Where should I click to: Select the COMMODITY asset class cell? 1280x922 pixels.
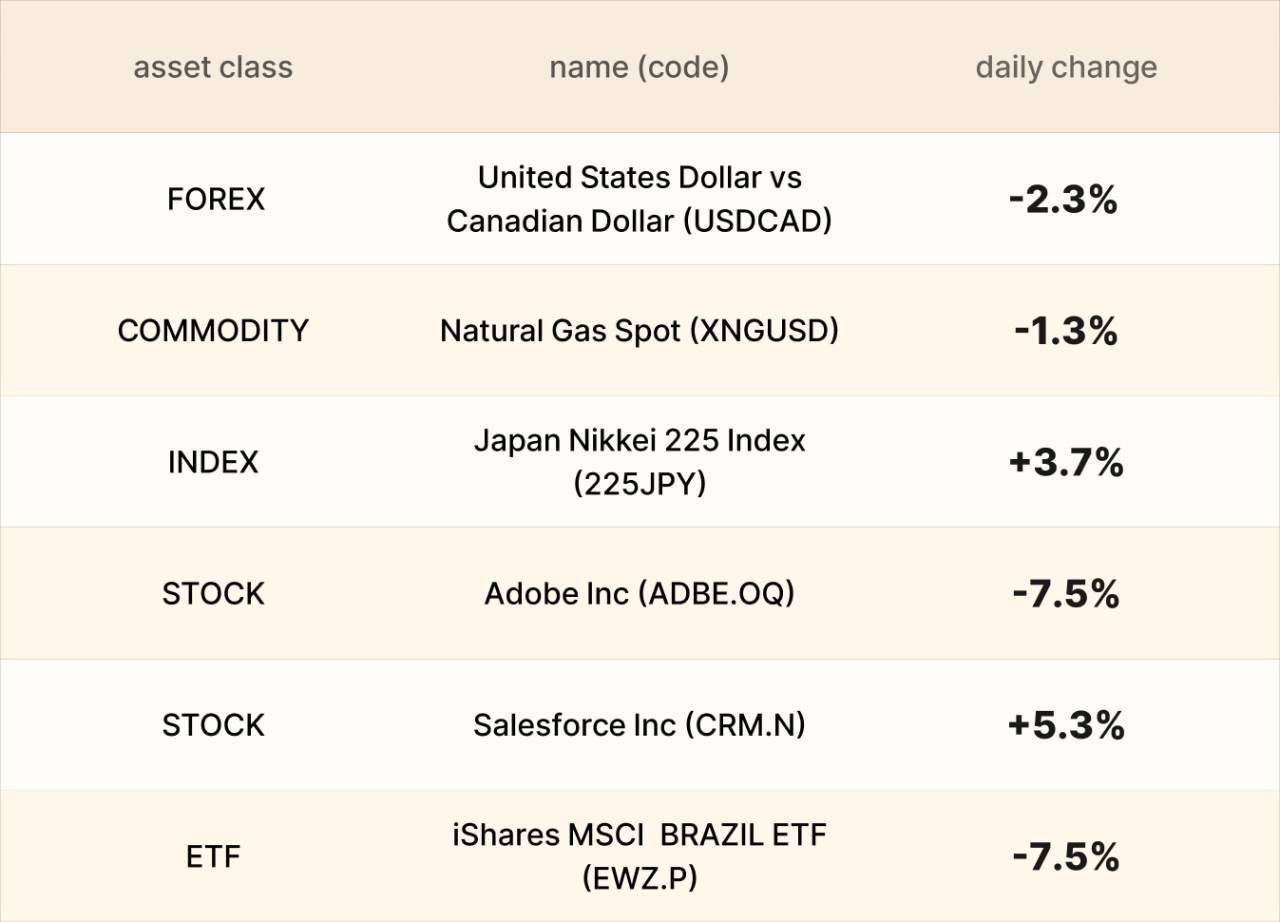coord(213,331)
